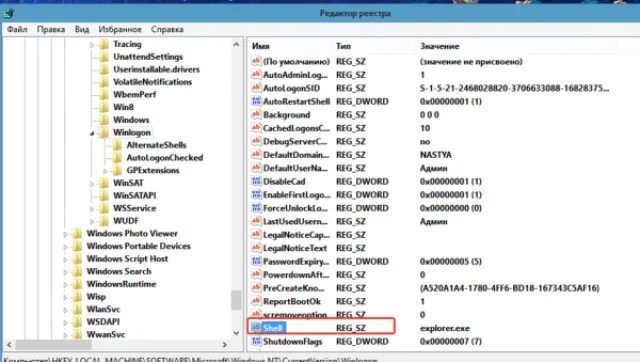Screen dimensions: 640x362
Task: Click the string icon of the Shell value
Action: [x=256, y=328]
